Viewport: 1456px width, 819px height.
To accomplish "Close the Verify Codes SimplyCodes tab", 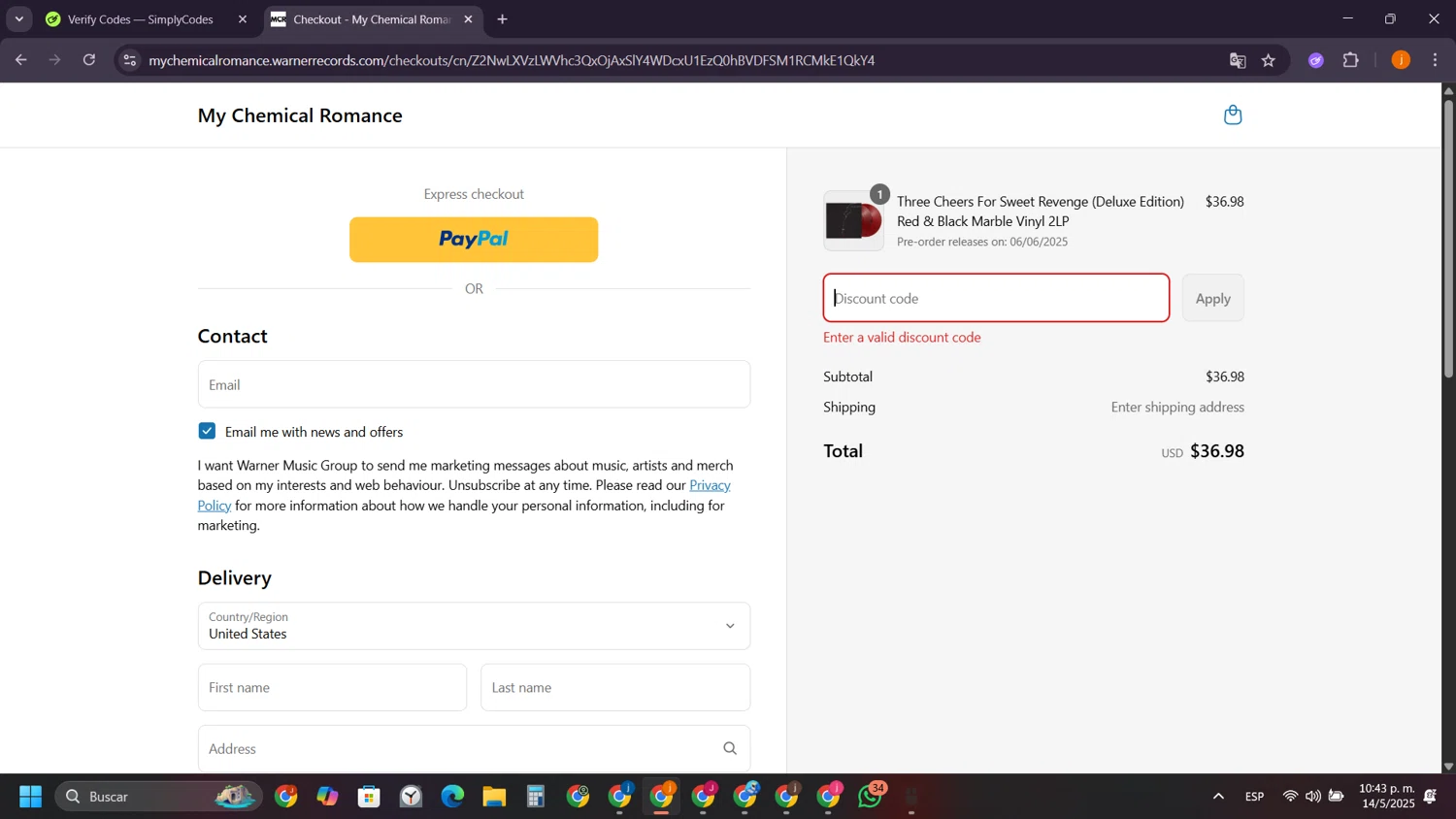I will 243,19.
